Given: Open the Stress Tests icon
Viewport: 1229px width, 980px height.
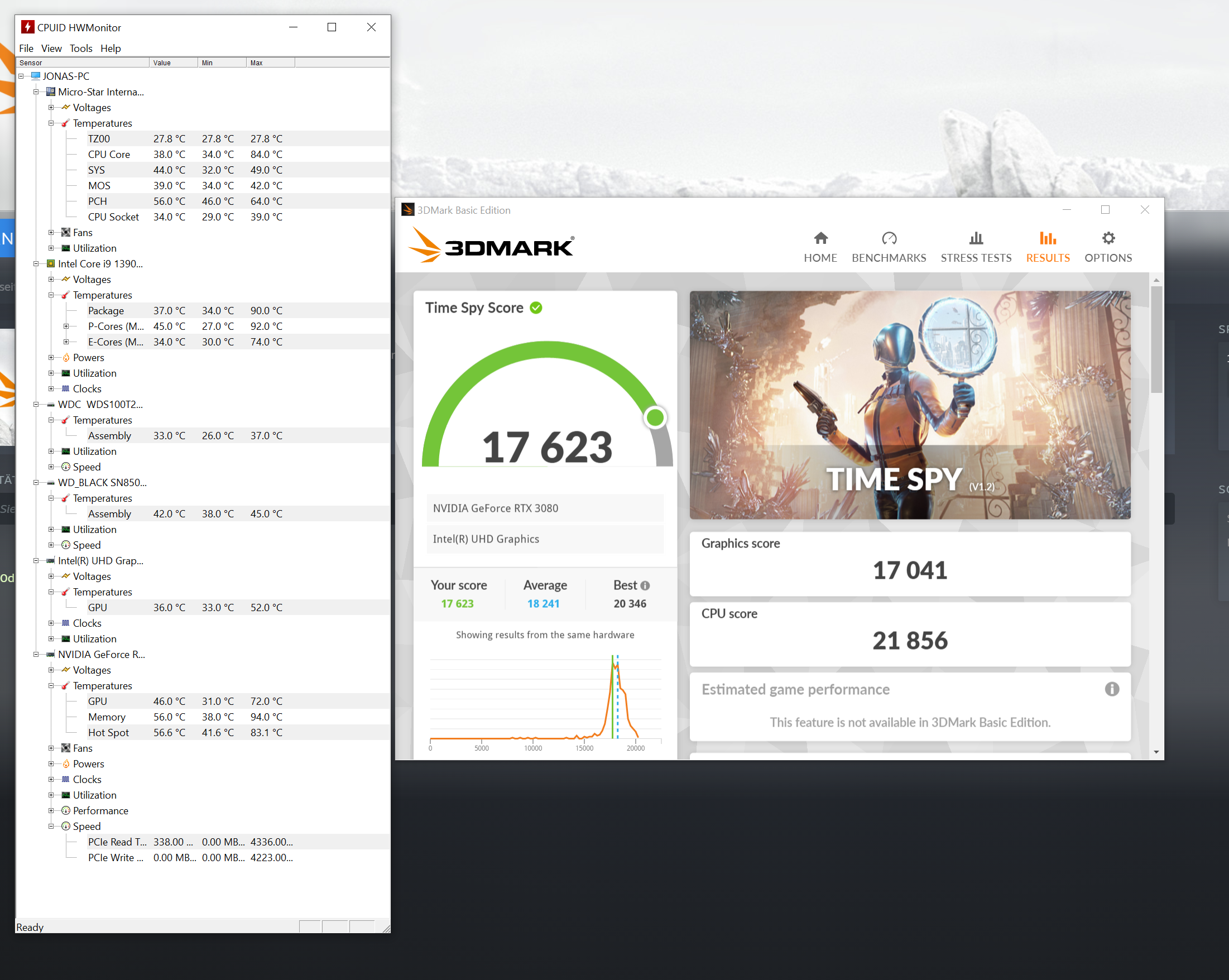Looking at the screenshot, I should click(x=976, y=238).
